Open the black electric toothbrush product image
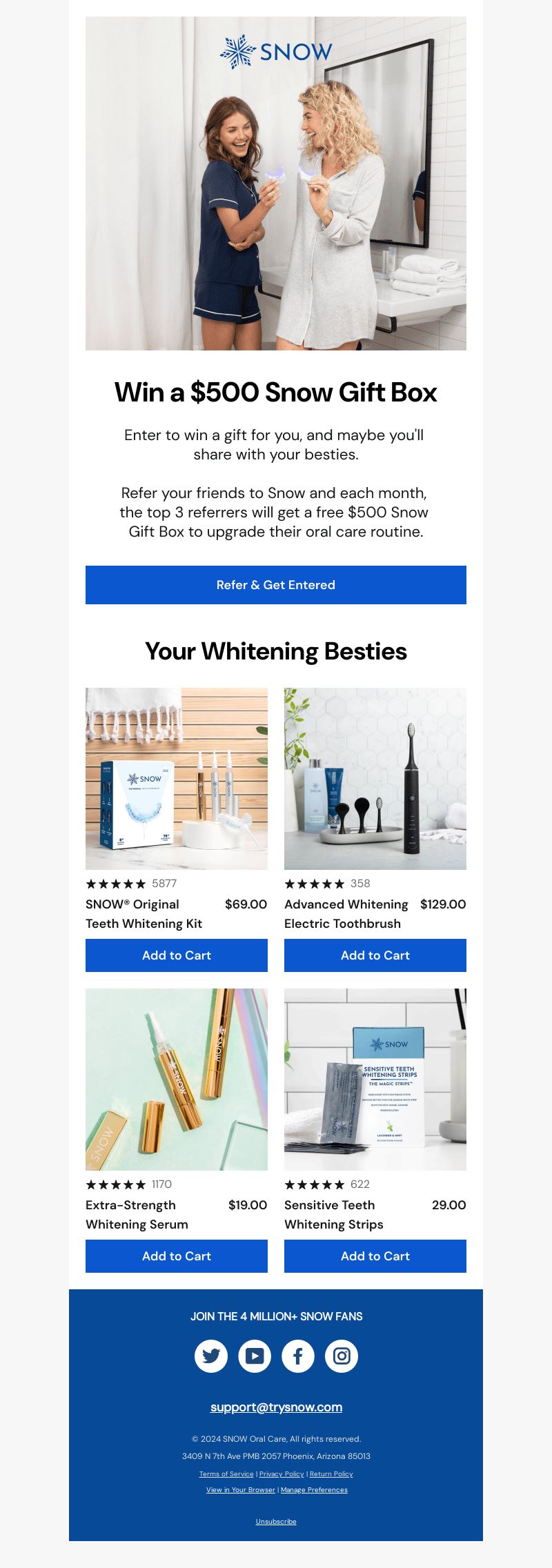552x1568 pixels. pyautogui.click(x=375, y=779)
